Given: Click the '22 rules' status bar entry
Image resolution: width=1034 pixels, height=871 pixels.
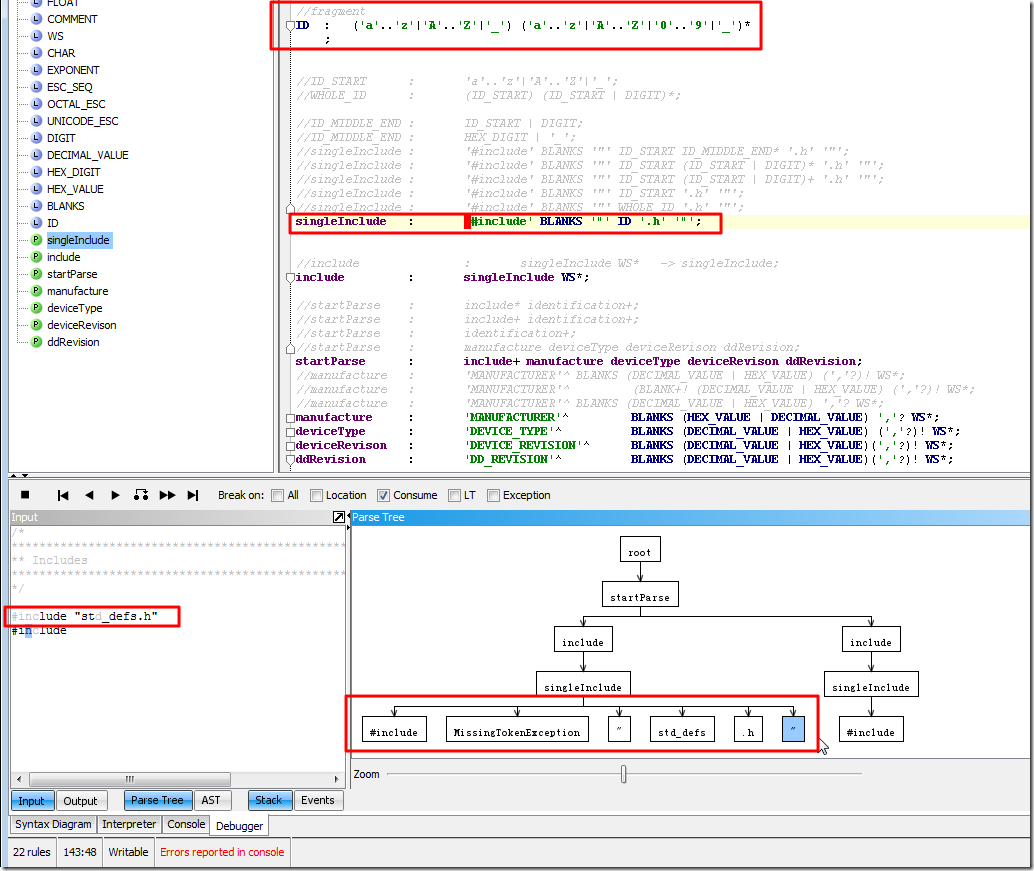Looking at the screenshot, I should pyautogui.click(x=32, y=852).
